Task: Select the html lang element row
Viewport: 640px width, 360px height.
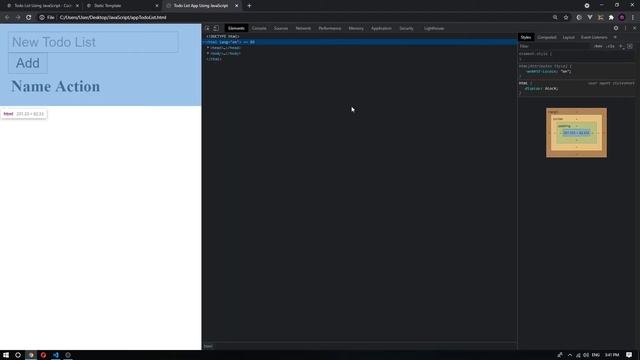Action: [360, 42]
